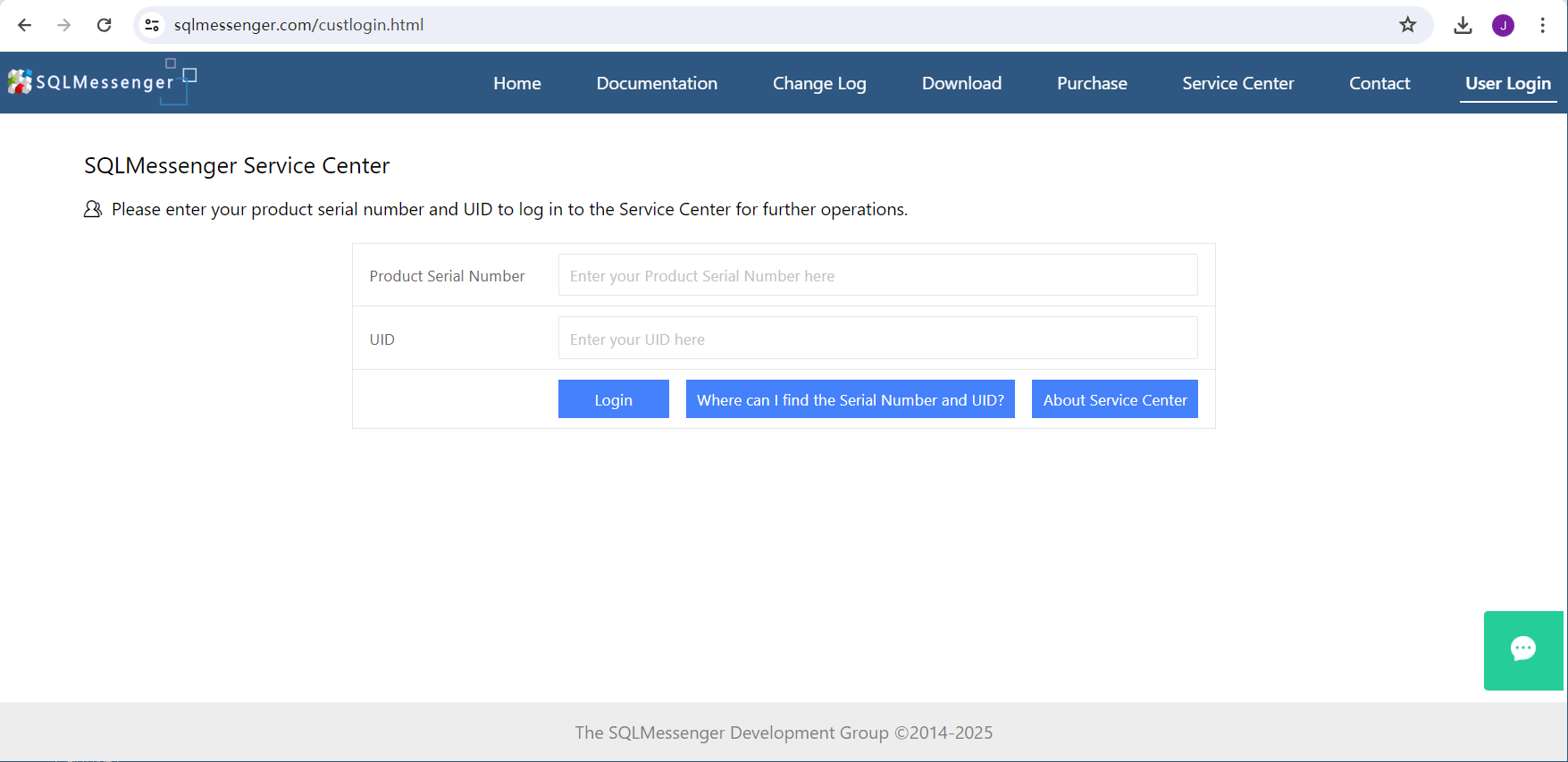Viewport: 1568px width, 762px height.
Task: Open the Change Log page
Action: click(x=819, y=83)
